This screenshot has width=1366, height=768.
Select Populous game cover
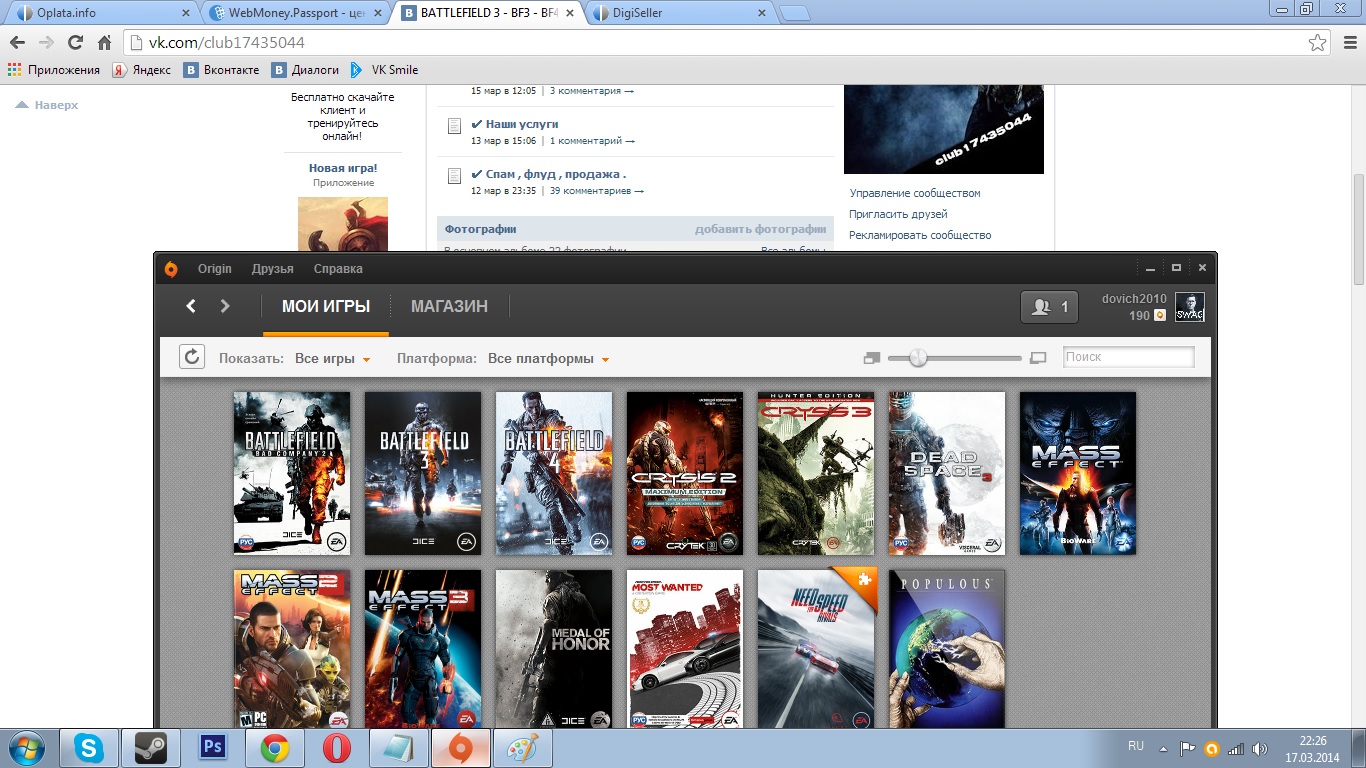947,649
